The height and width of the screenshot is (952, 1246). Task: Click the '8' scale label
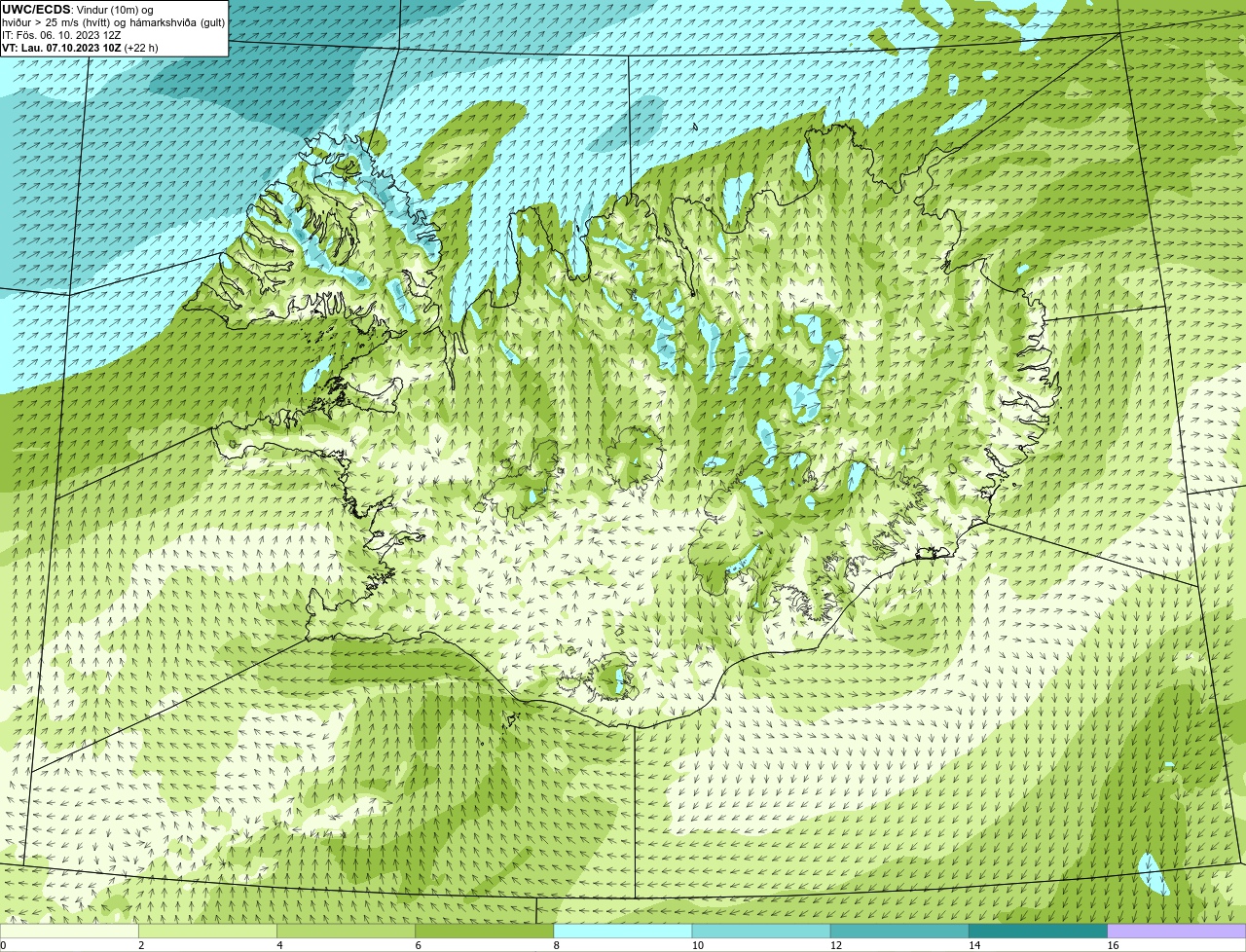point(557,945)
